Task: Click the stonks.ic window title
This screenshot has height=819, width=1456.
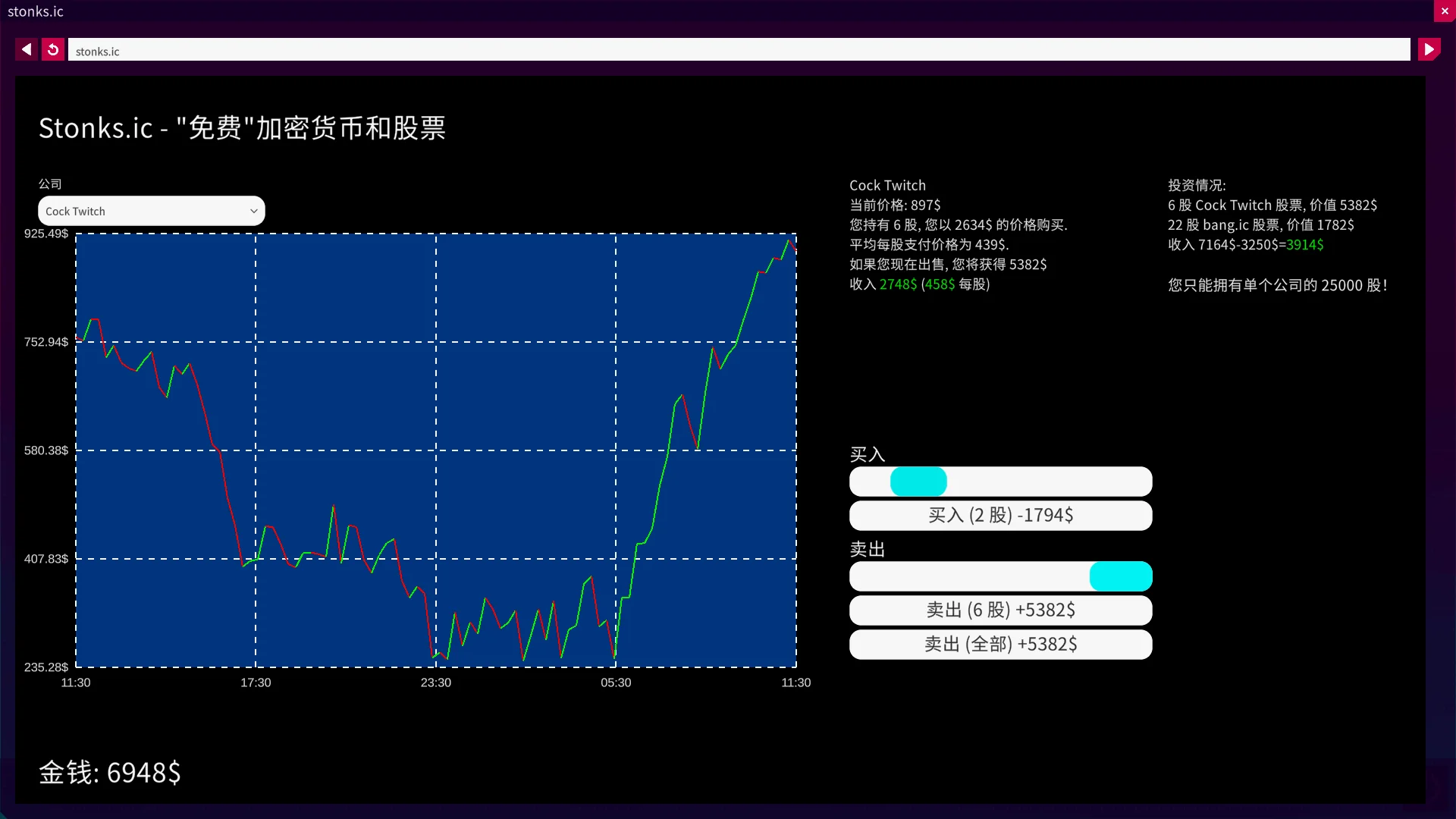Action: click(36, 11)
